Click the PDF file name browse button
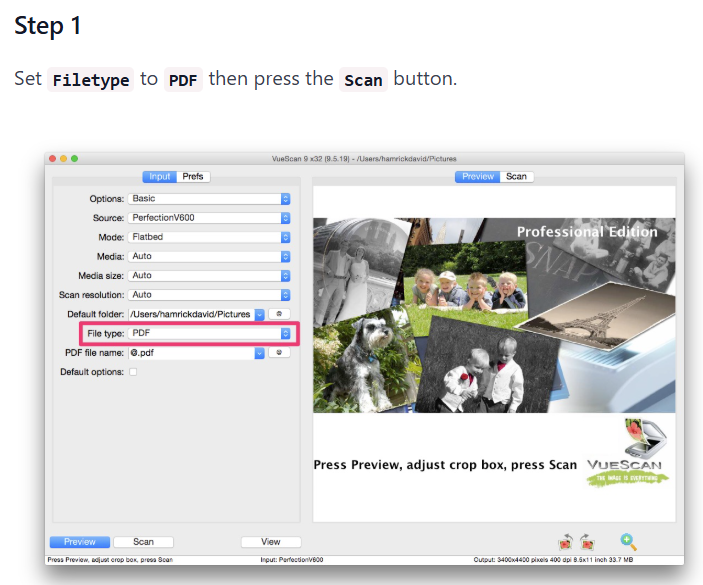 [279, 352]
